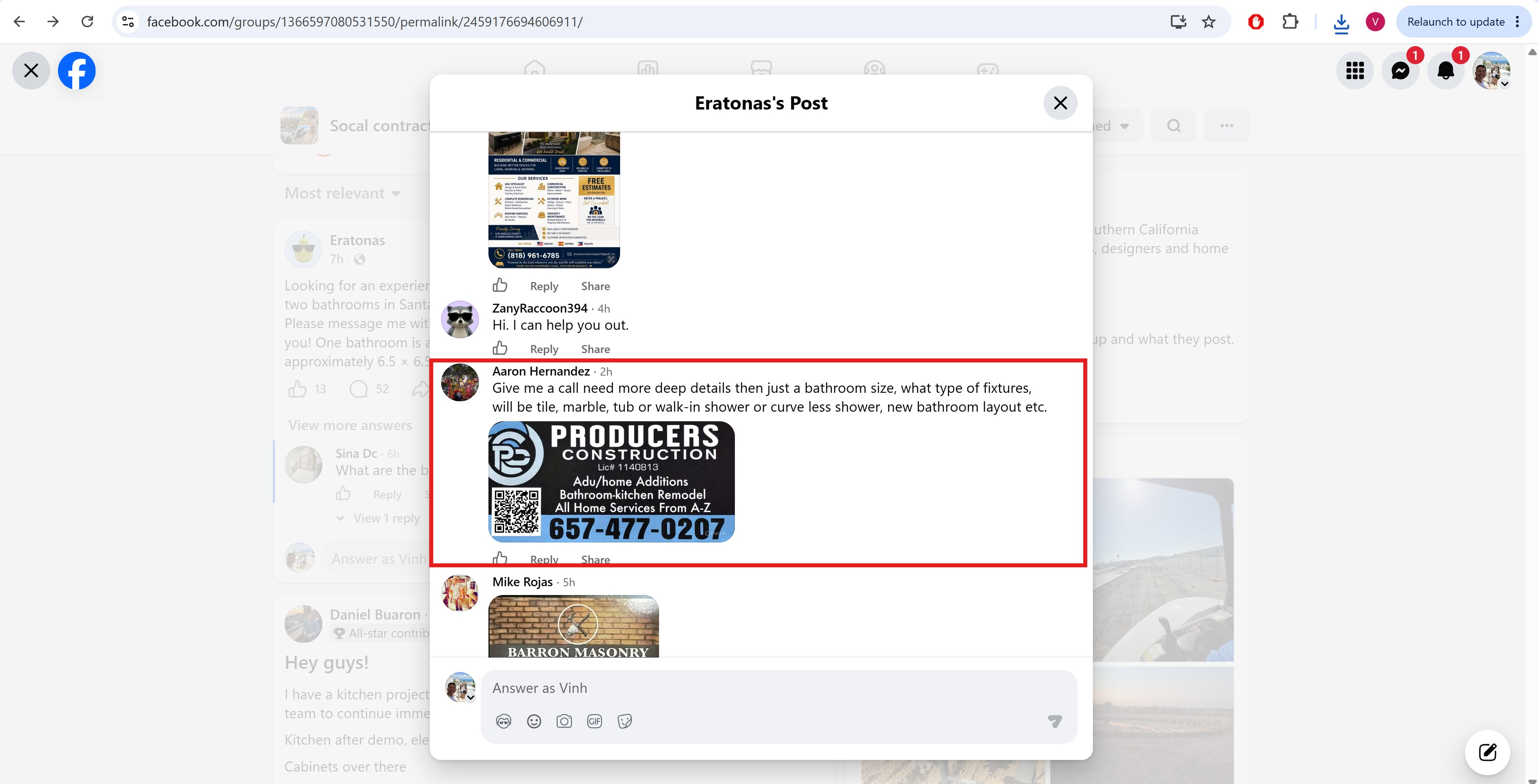Share ZanyRaccoon394's comment

[x=595, y=349]
